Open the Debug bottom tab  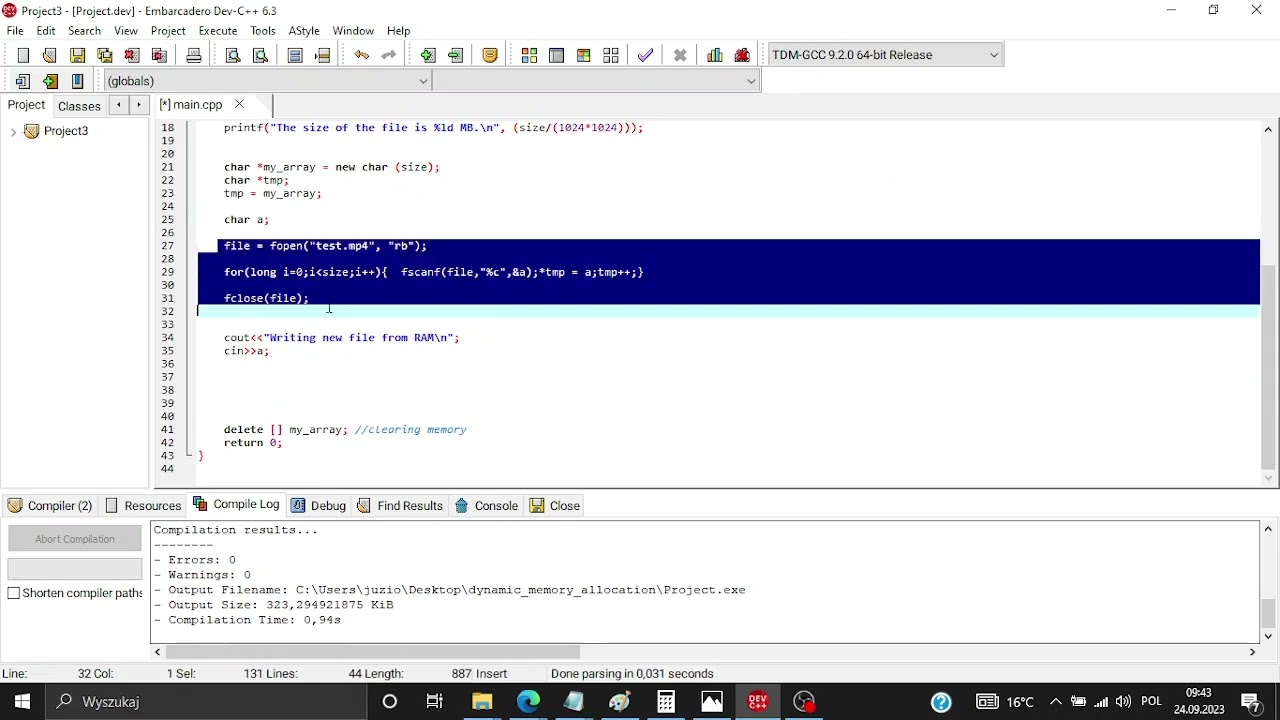(x=318, y=506)
